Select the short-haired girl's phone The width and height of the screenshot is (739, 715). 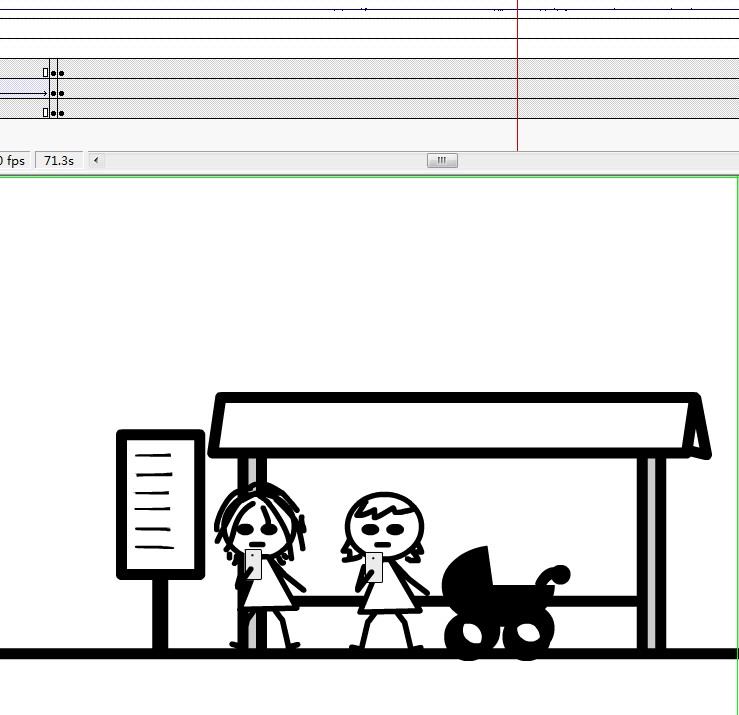pyautogui.click(x=374, y=567)
